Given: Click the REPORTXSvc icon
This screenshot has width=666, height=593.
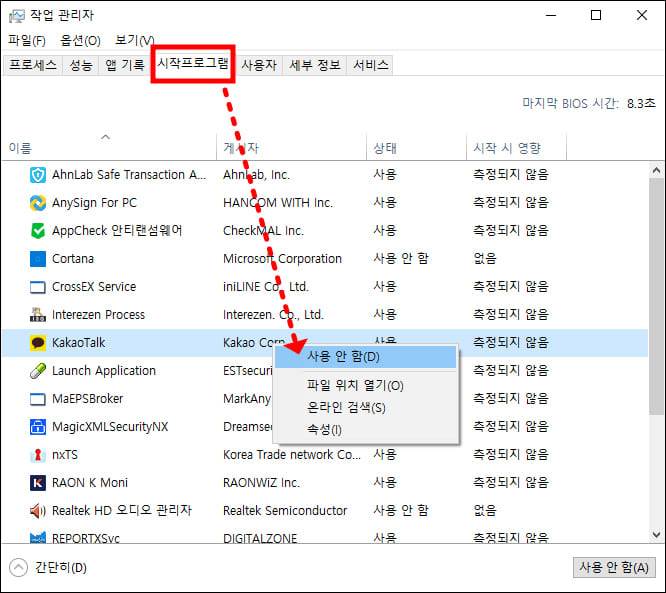Looking at the screenshot, I should pos(38,538).
